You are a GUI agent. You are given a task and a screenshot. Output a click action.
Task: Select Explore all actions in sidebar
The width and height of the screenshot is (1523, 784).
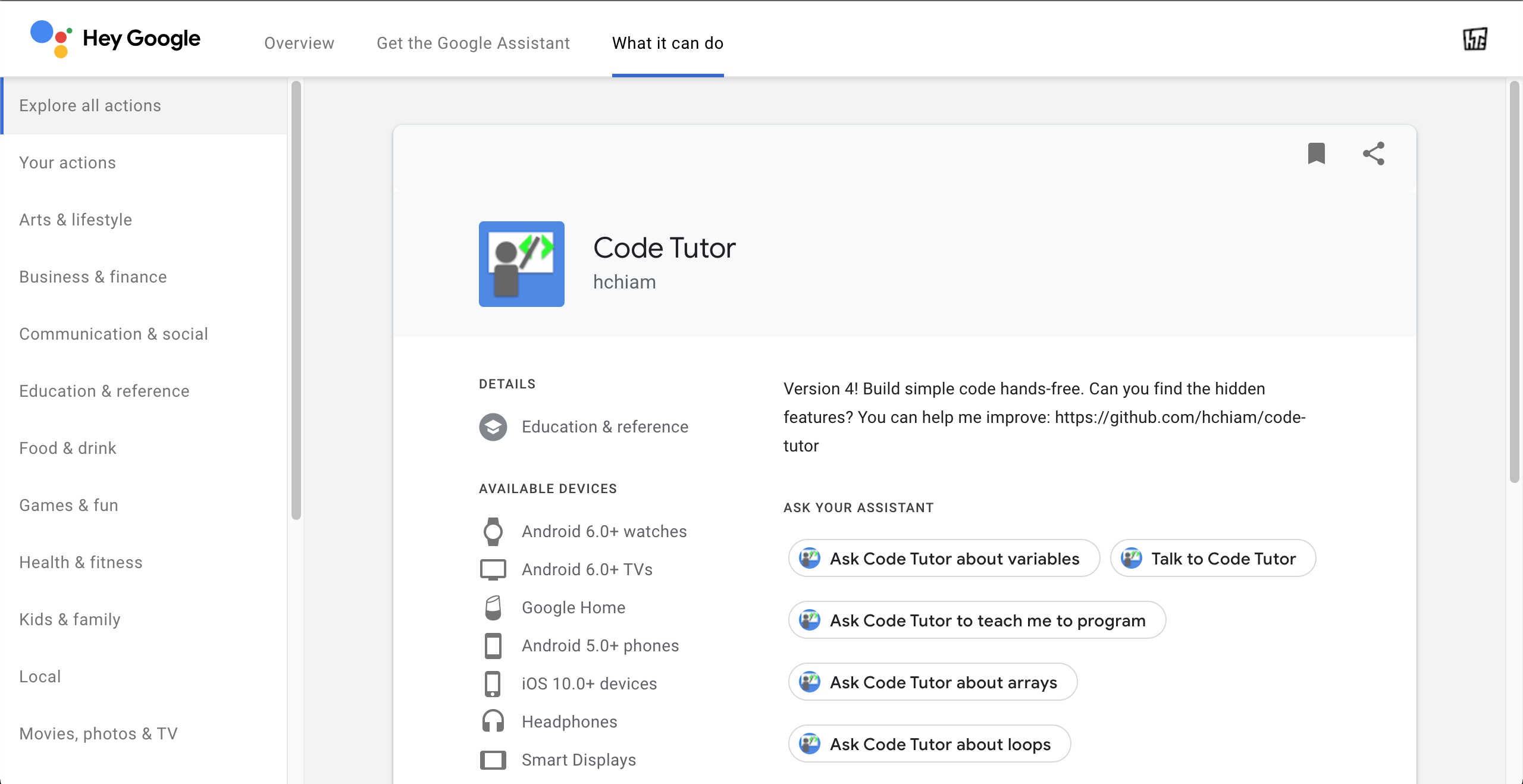[x=90, y=106]
